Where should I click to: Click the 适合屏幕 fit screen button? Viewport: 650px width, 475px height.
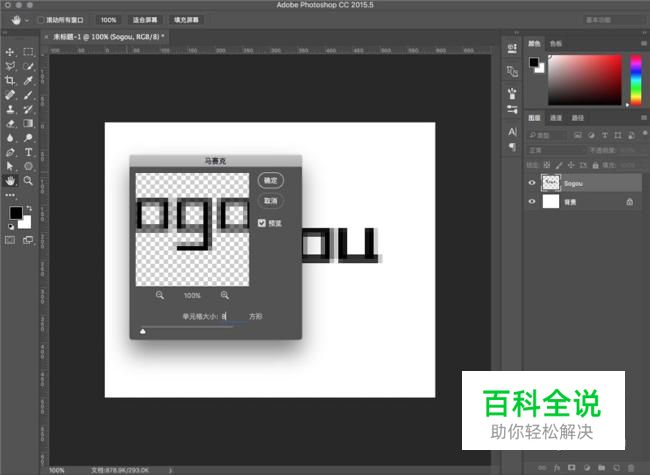145,20
